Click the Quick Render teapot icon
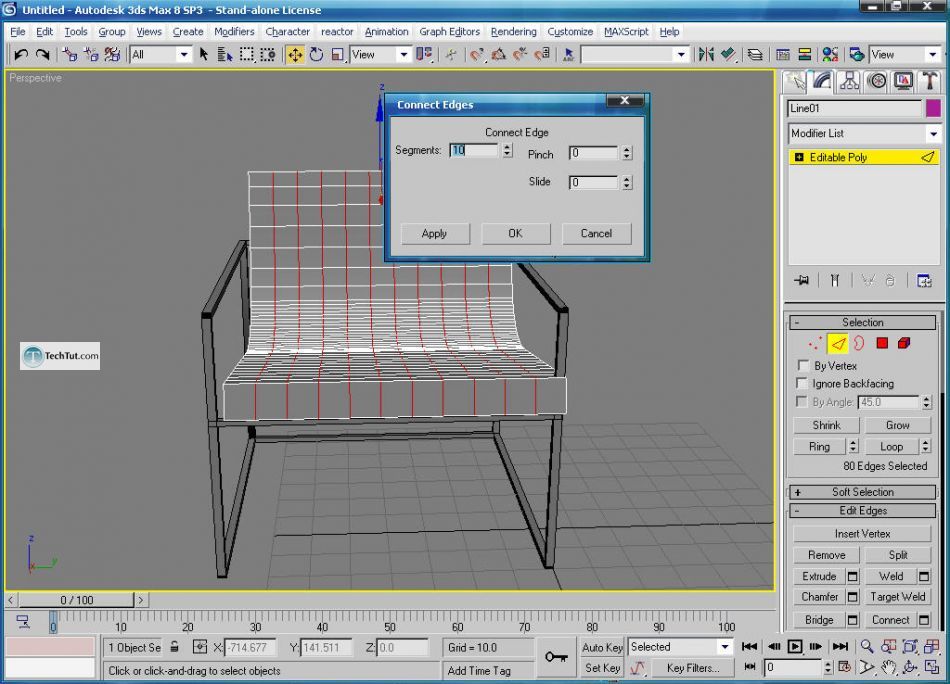 click(x=856, y=55)
